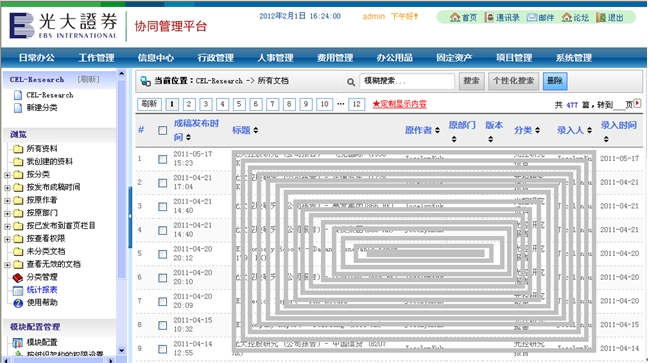
Task: Open the 定制显示内容 link
Action: [x=400, y=104]
